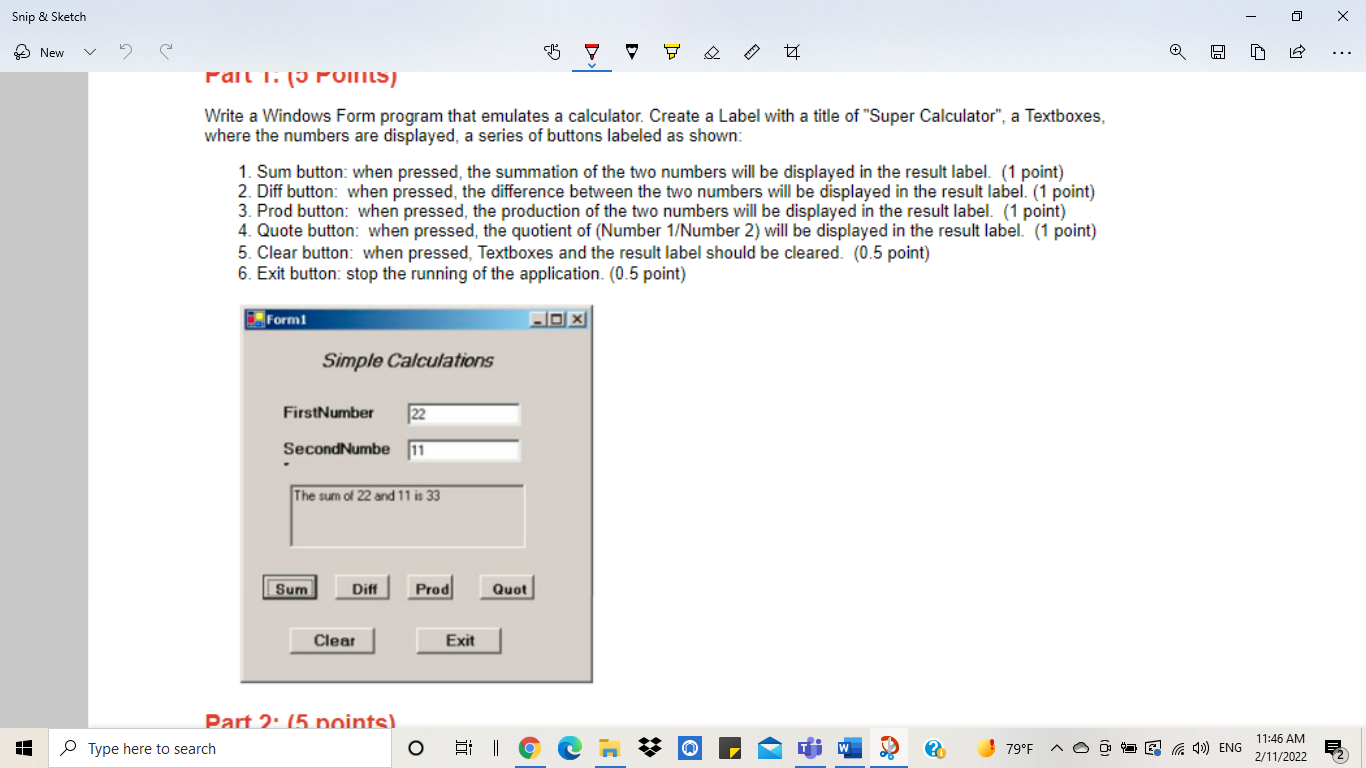
Task: Share the snip
Action: (1297, 52)
